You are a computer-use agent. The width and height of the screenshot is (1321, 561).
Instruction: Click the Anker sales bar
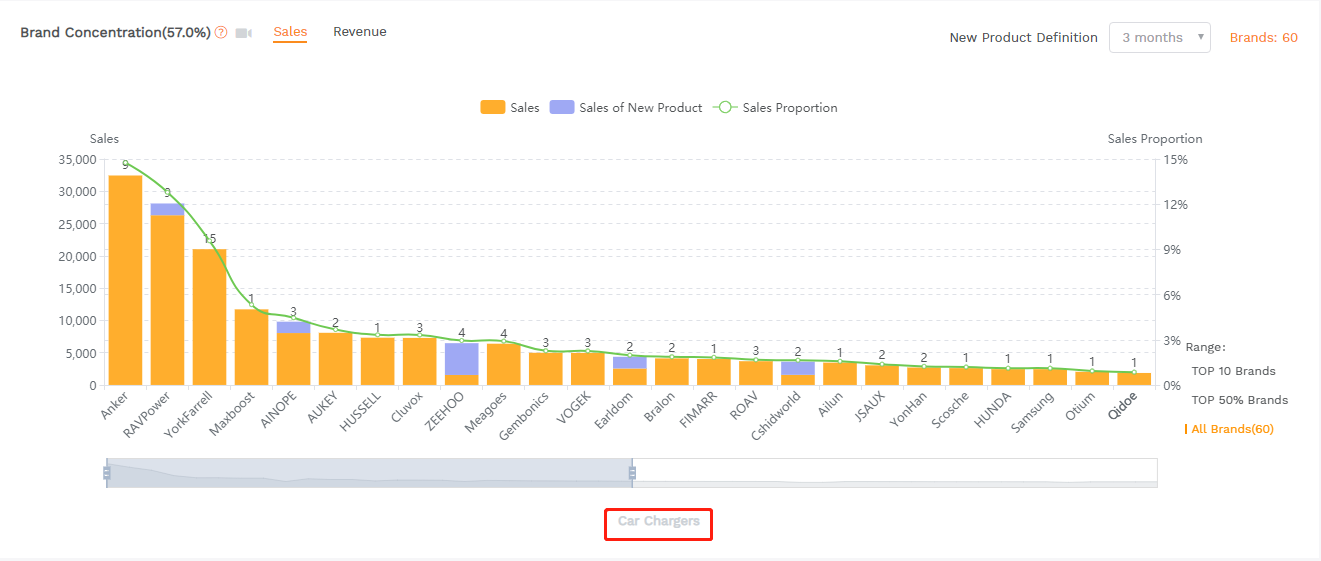click(125, 280)
